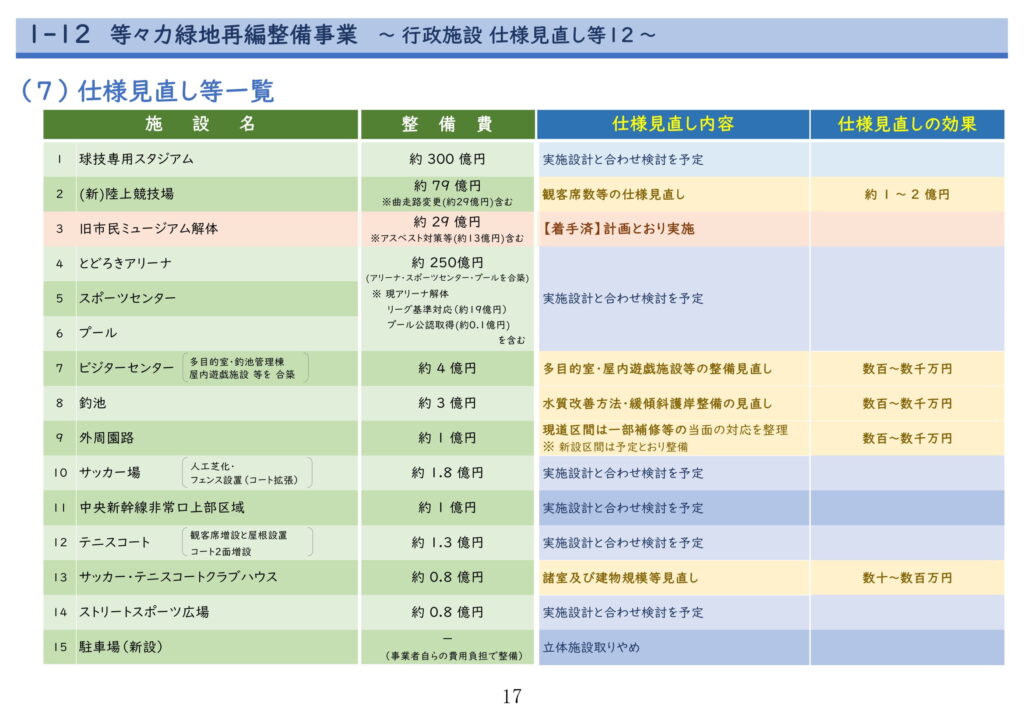The image size is (1024, 724).
Task: Click the 立体施設取りやめ cell
Action: (x=591, y=647)
